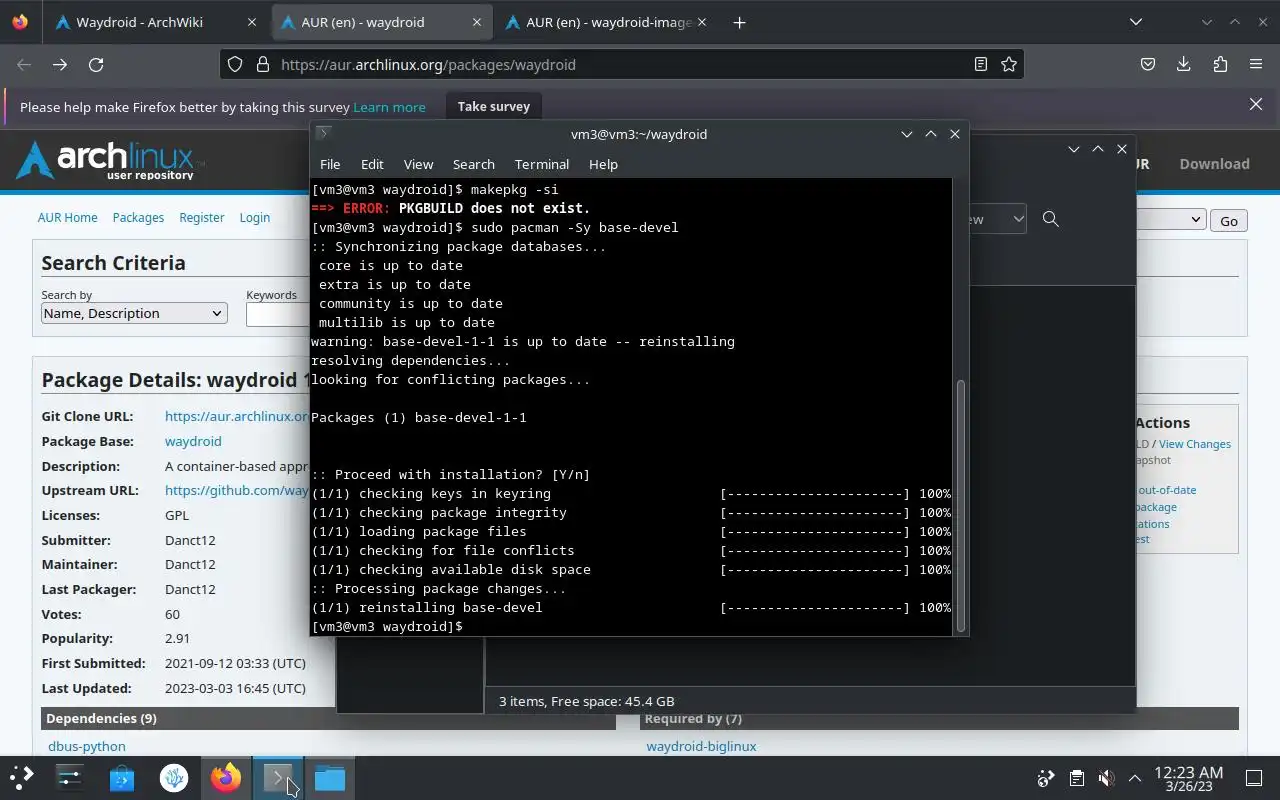Image resolution: width=1280 pixels, height=800 pixels.
Task: Click the terminal vertical scrollbar
Action: pos(961,505)
